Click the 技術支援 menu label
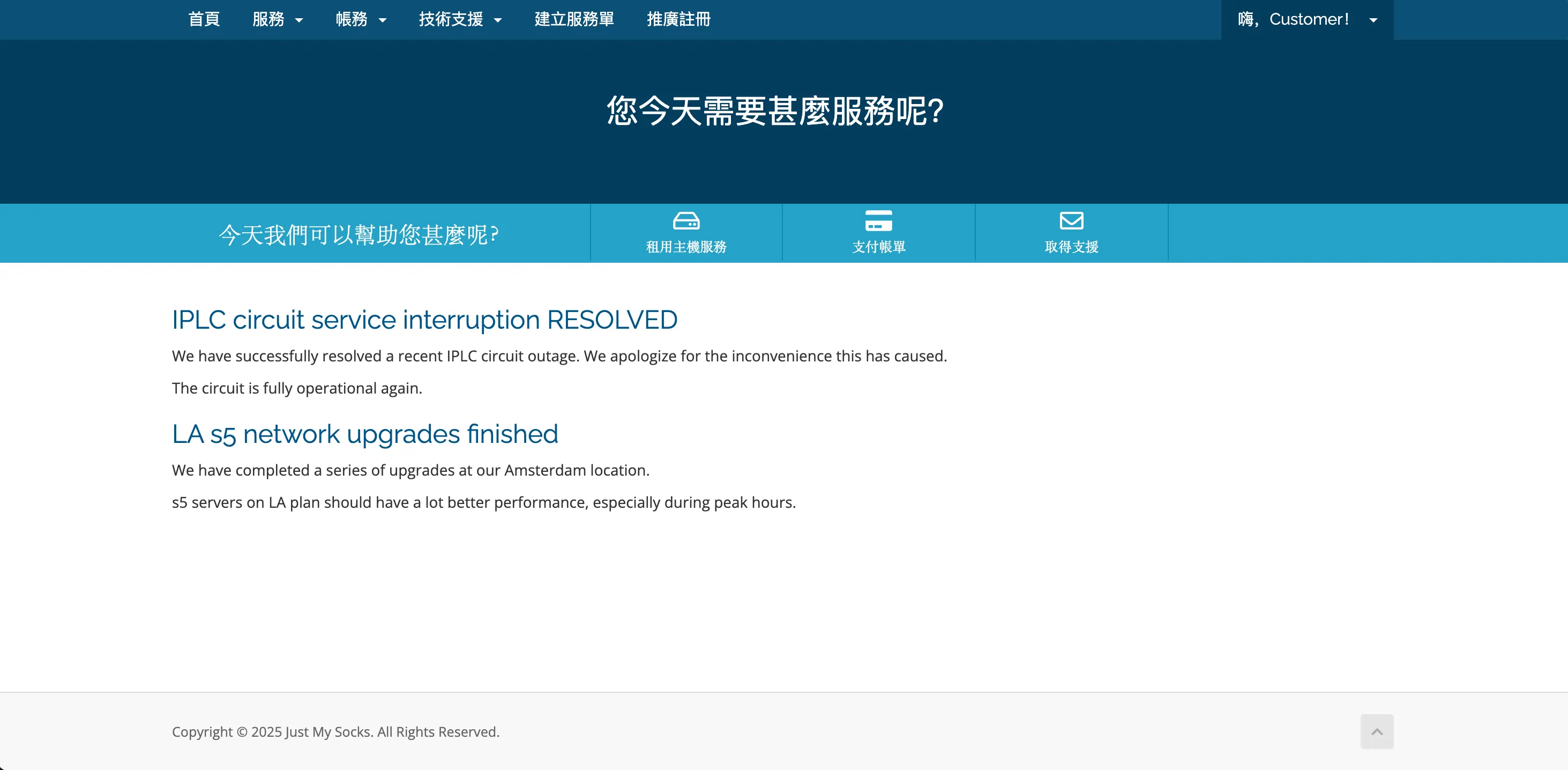1568x770 pixels. pyautogui.click(x=451, y=19)
